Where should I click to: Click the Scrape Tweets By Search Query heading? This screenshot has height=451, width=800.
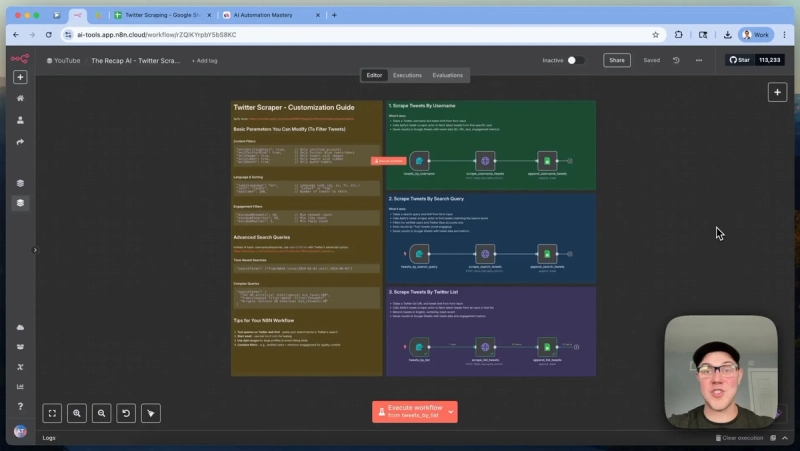click(426, 198)
